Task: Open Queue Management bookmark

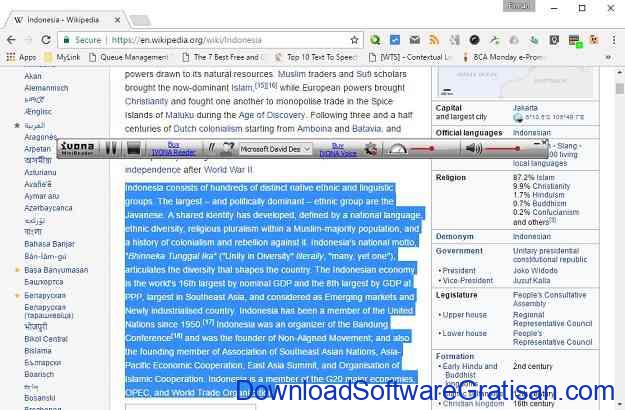Action: [x=128, y=57]
